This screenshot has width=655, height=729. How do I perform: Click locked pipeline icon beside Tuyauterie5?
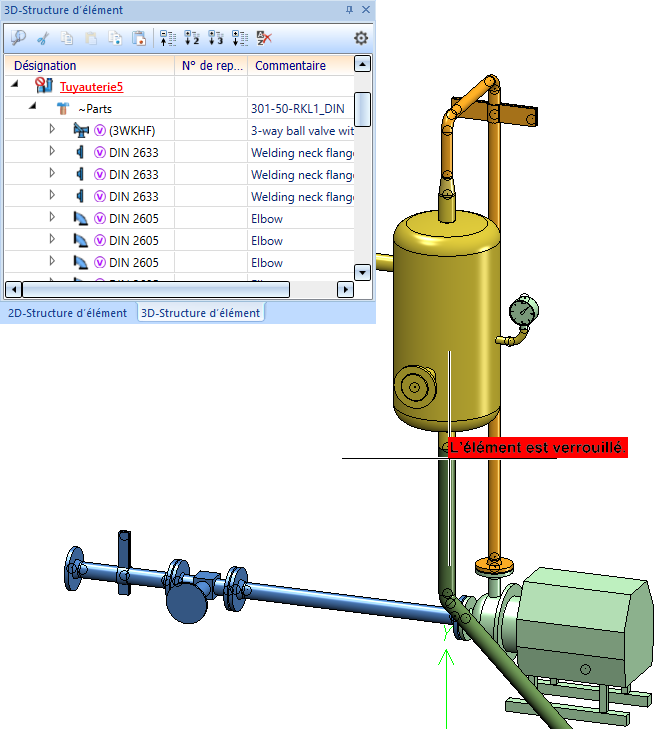tap(44, 86)
